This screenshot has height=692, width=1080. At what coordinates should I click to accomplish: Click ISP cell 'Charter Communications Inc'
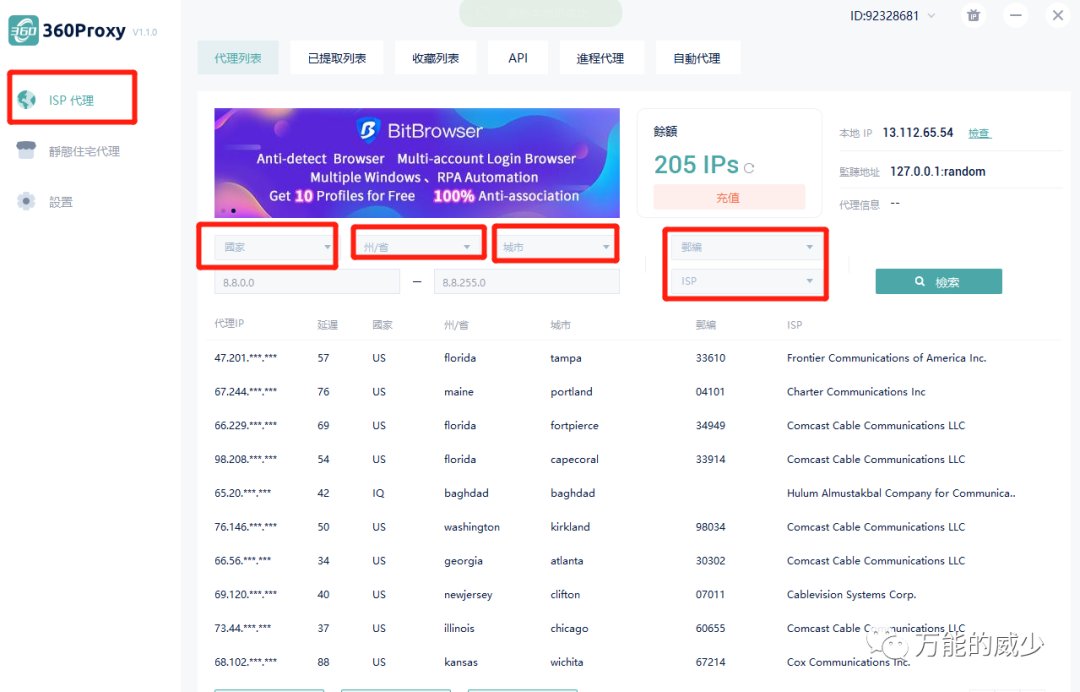856,392
